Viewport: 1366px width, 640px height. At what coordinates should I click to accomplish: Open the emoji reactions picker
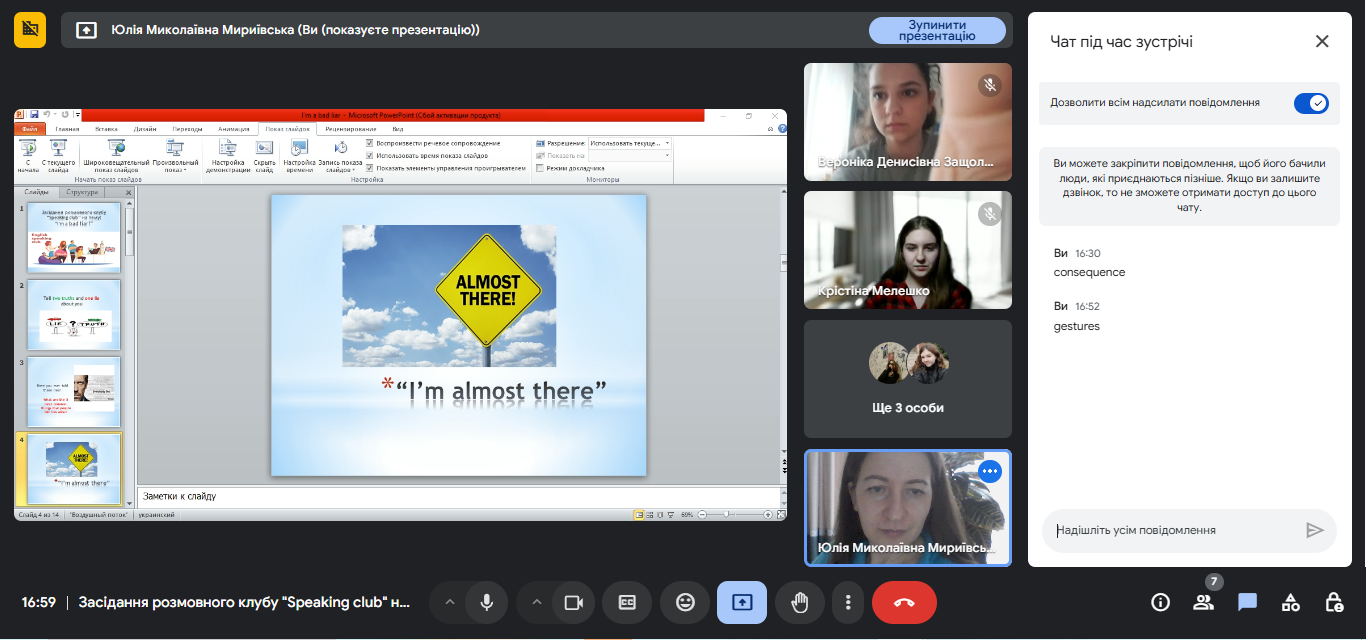coord(685,602)
